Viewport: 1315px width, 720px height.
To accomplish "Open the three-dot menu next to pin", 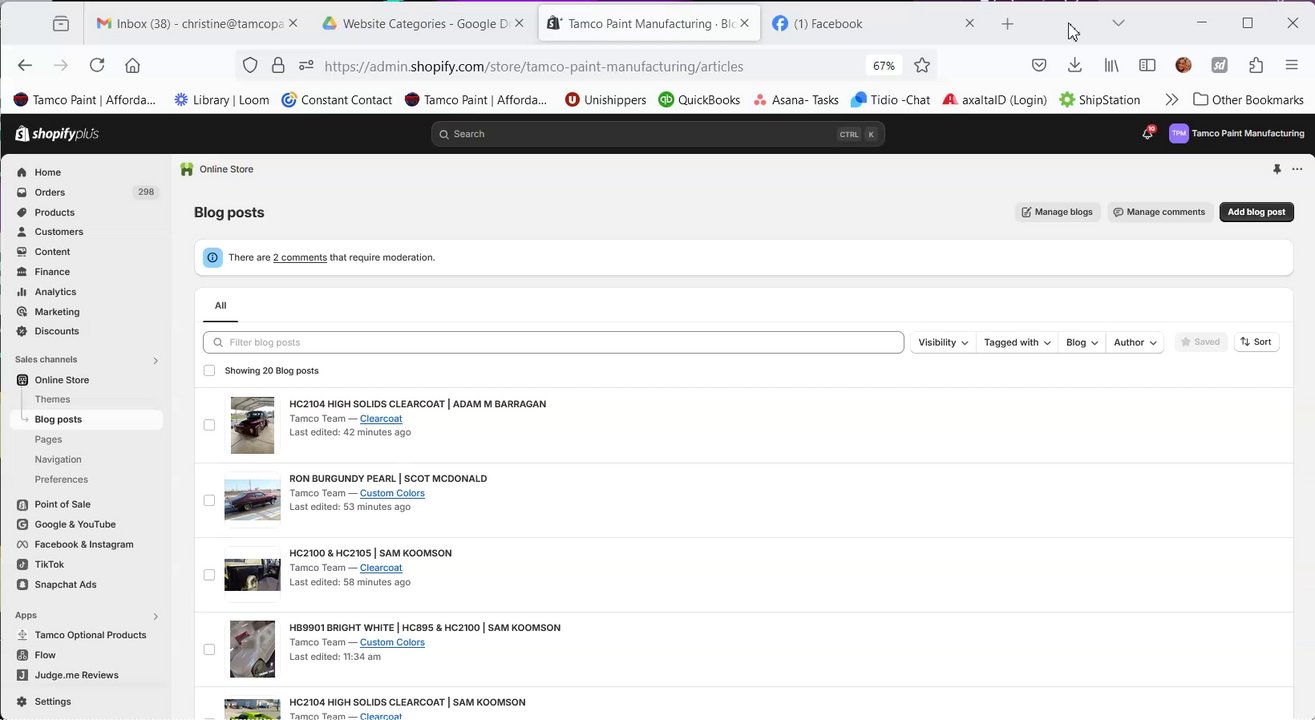I will click(1297, 169).
